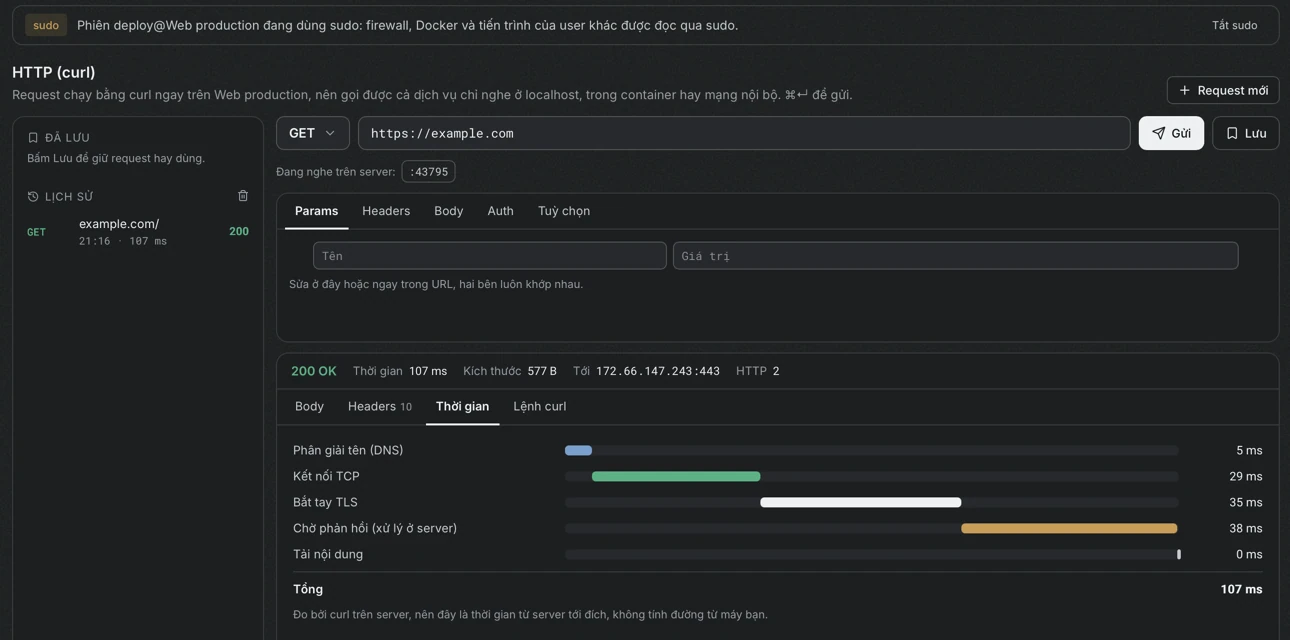The image size is (1290, 640).
Task: Show the response Headers 10 tab
Action: pos(380,406)
